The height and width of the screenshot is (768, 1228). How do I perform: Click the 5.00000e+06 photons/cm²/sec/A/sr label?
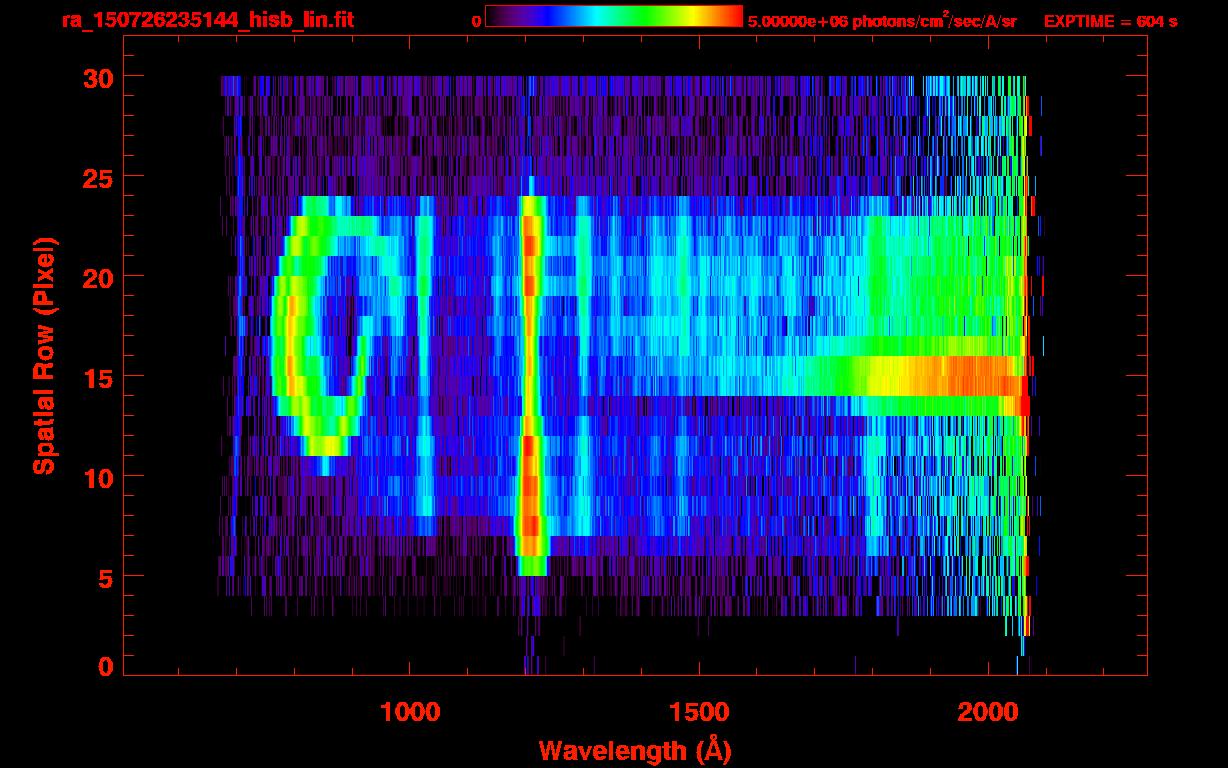tap(882, 20)
